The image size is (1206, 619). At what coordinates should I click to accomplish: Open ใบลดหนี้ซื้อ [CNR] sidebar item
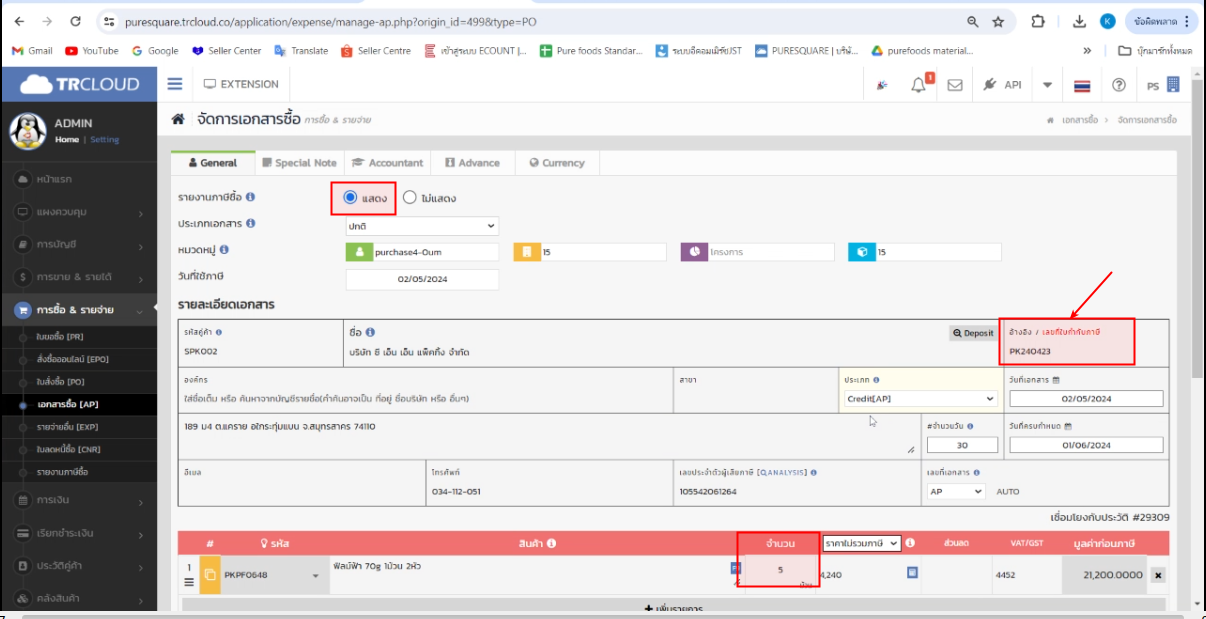(68, 449)
